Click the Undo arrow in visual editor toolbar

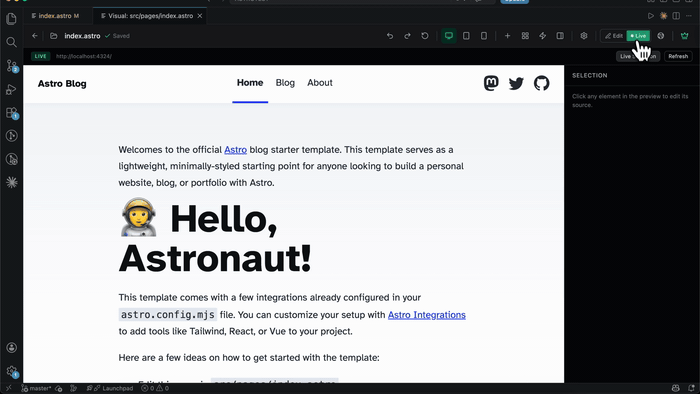[x=390, y=36]
